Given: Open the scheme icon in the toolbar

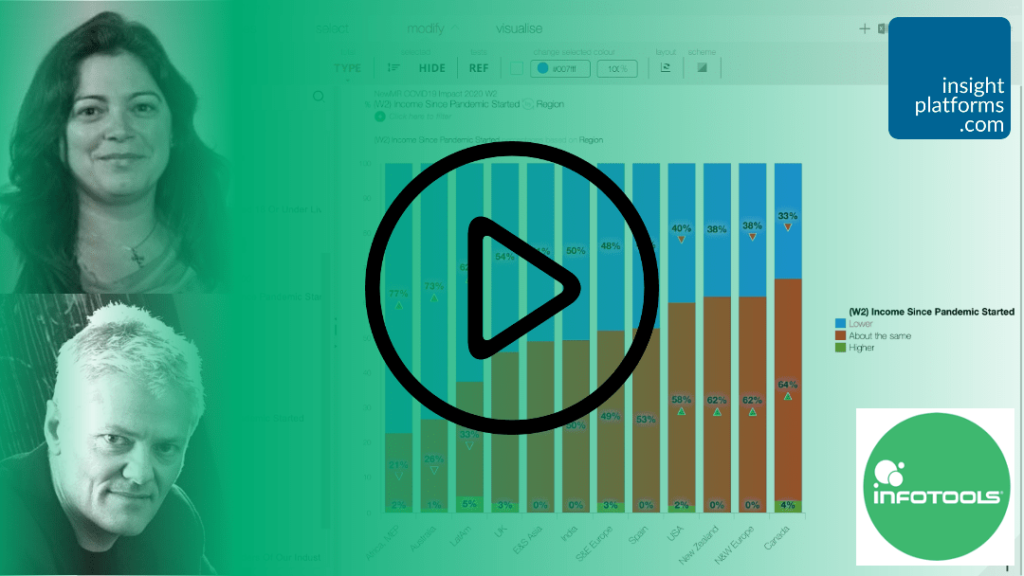Looking at the screenshot, I should (701, 68).
